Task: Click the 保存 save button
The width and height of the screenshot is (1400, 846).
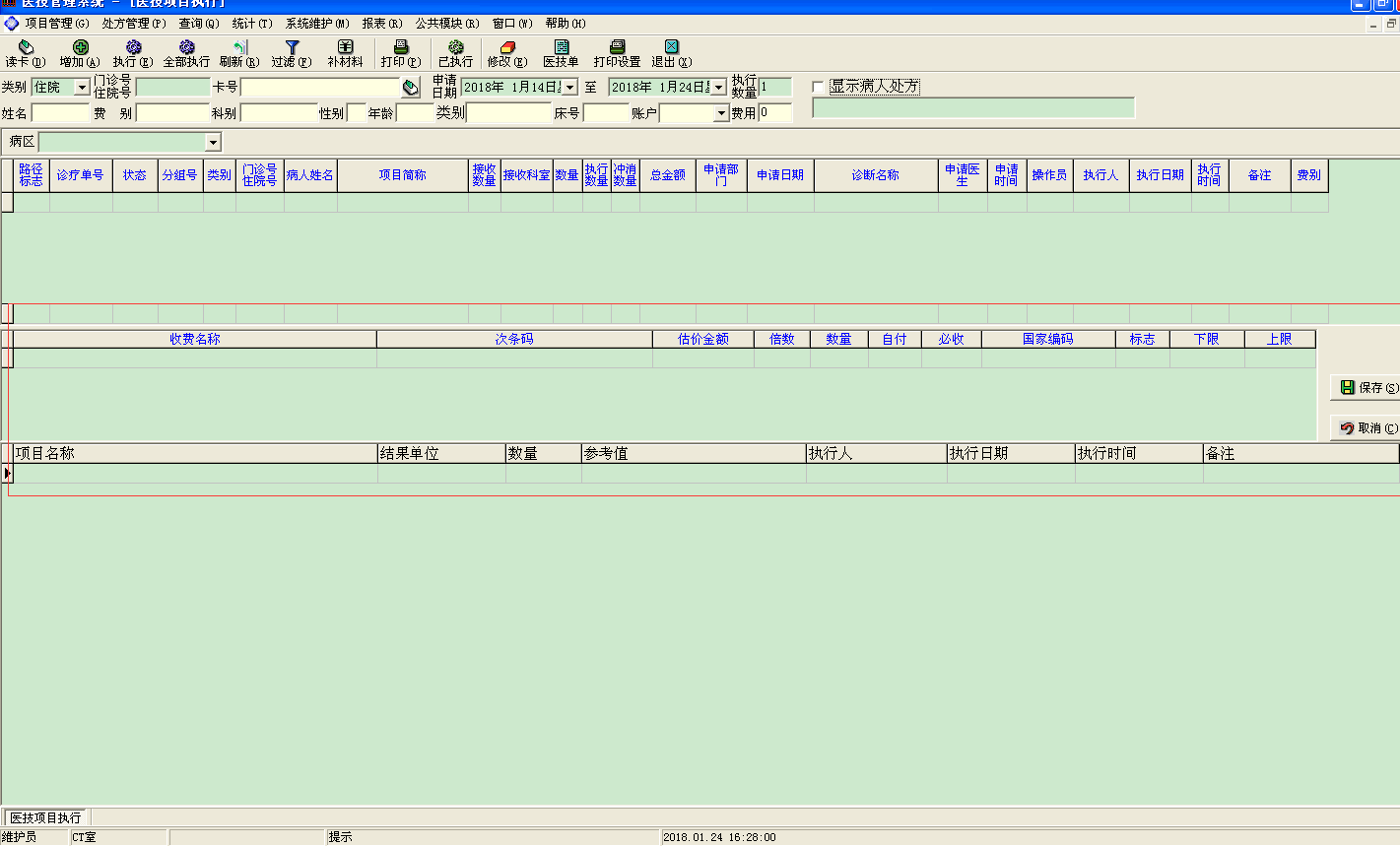Action: coord(1367,388)
